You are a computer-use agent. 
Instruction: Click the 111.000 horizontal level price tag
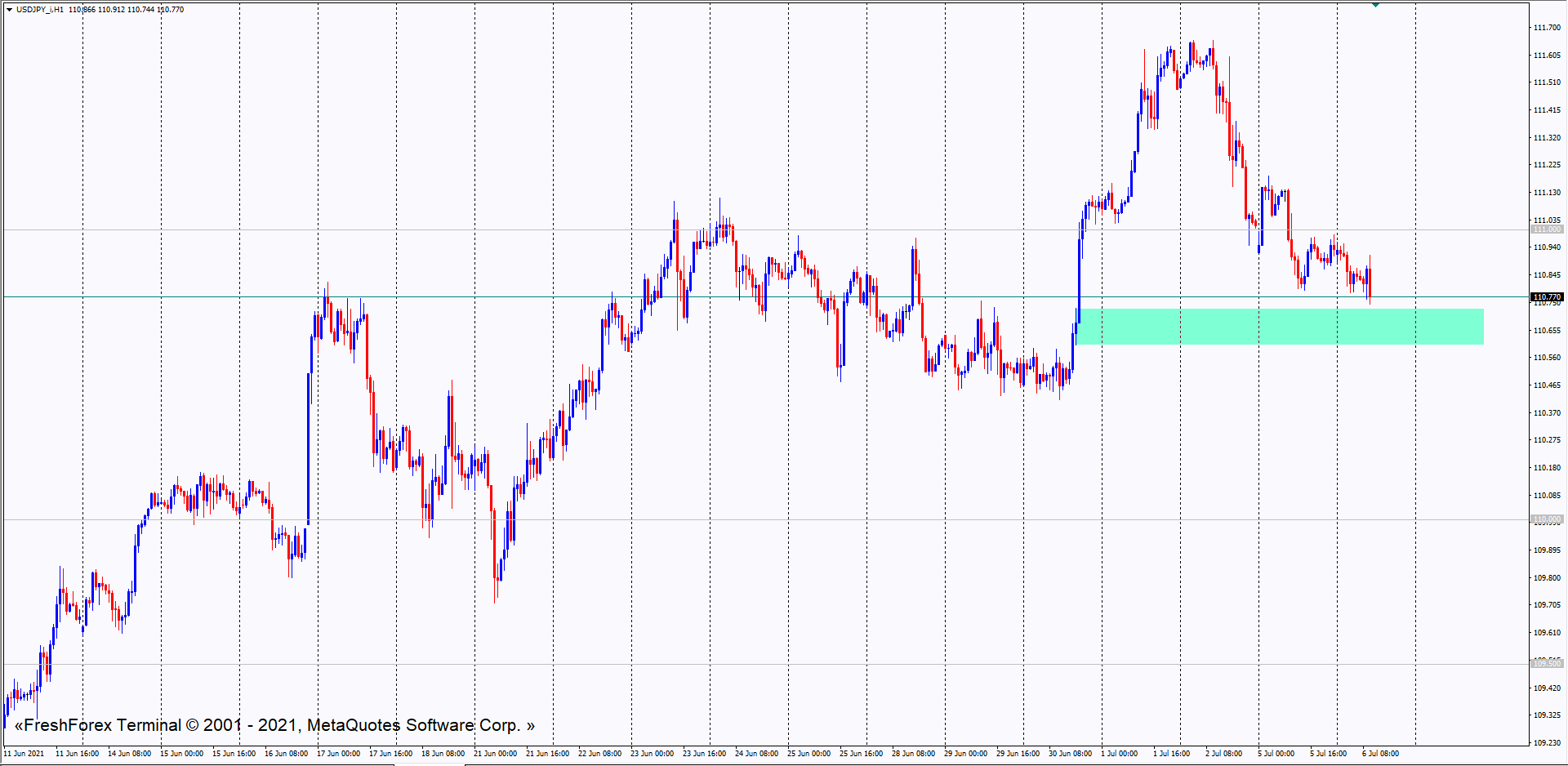click(x=1546, y=229)
